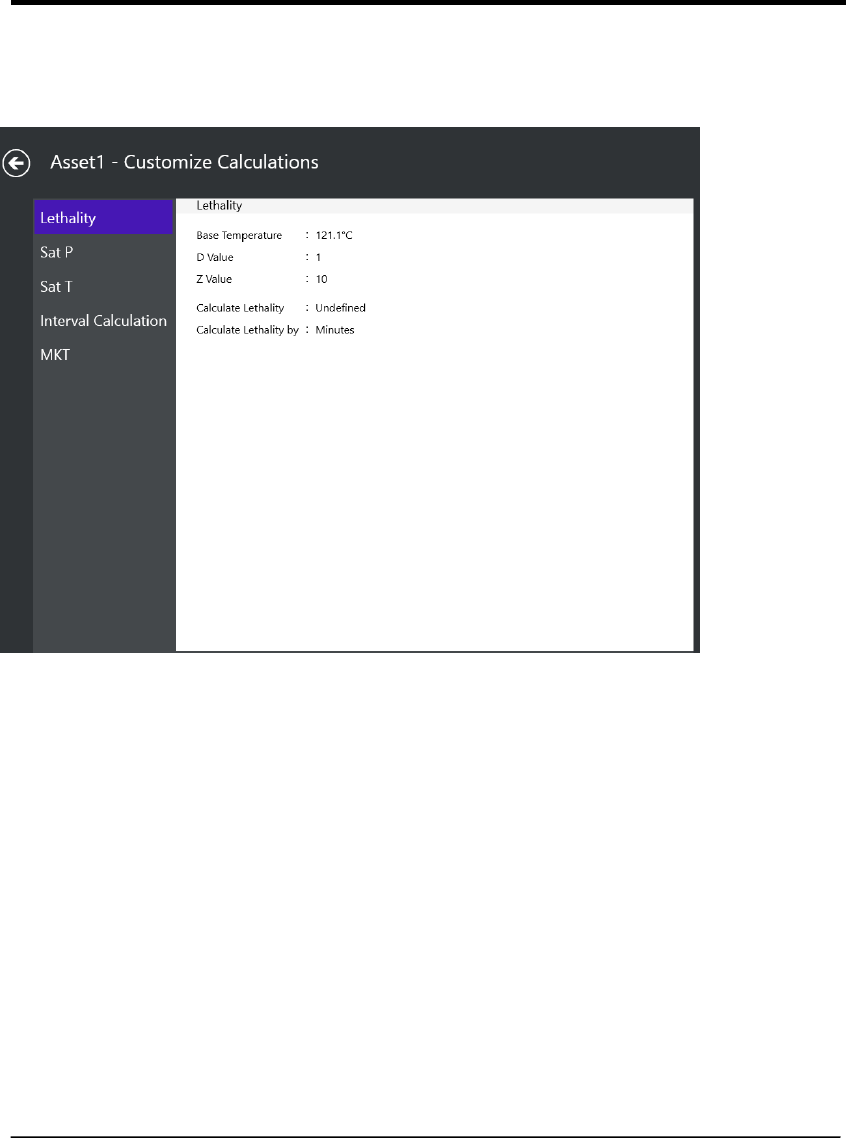Select the Lethality tab

point(103,217)
